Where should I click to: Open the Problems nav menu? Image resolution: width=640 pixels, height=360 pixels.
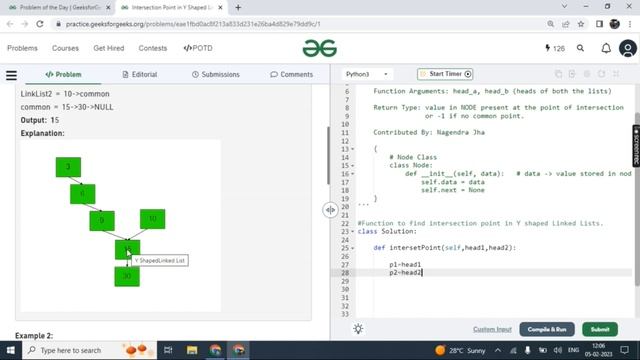(x=22, y=48)
